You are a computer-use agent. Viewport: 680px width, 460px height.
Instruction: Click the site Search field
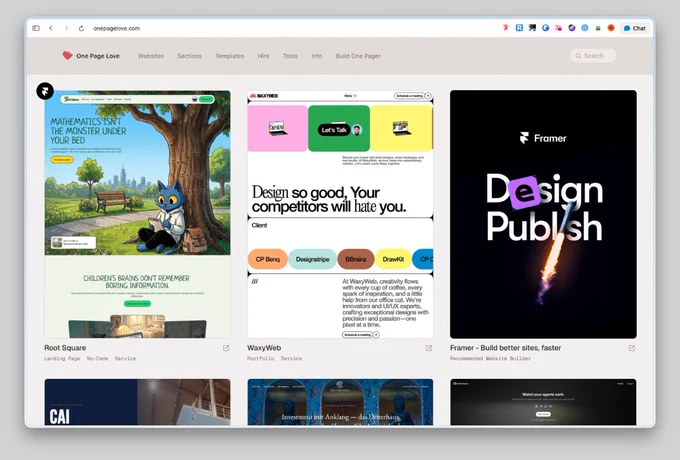click(x=593, y=55)
